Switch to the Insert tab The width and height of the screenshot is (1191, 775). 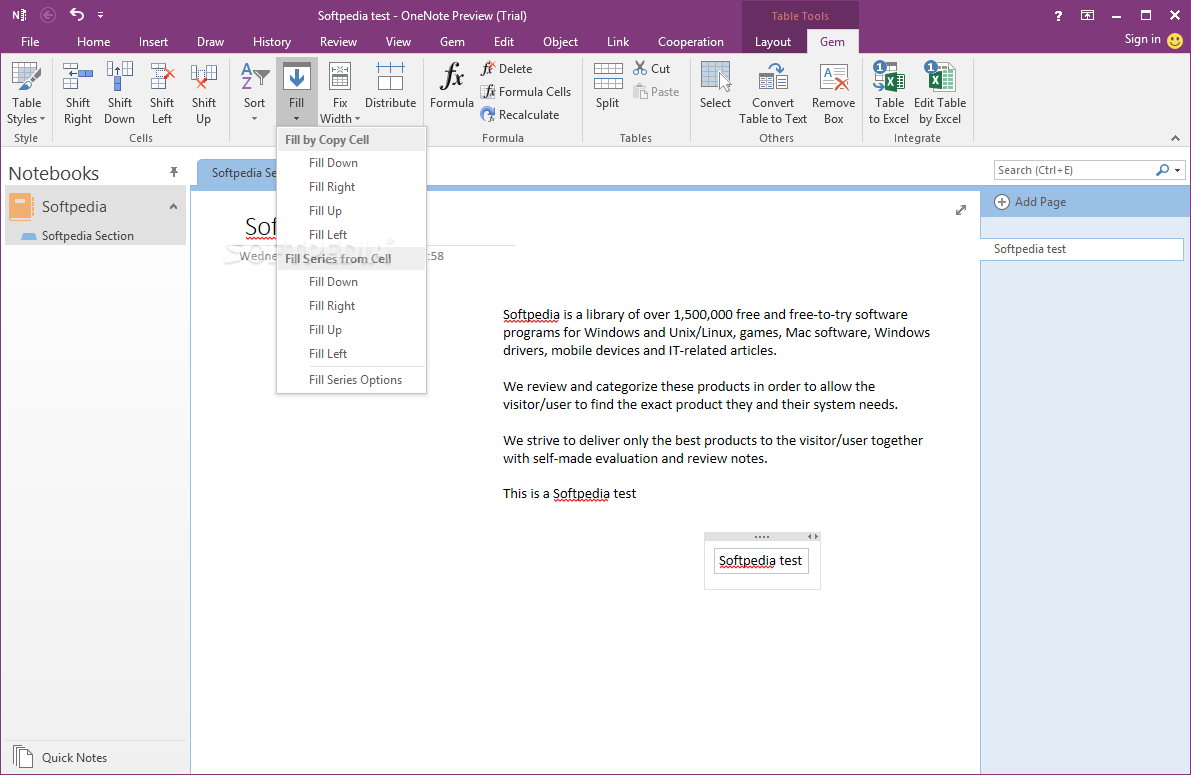153,42
